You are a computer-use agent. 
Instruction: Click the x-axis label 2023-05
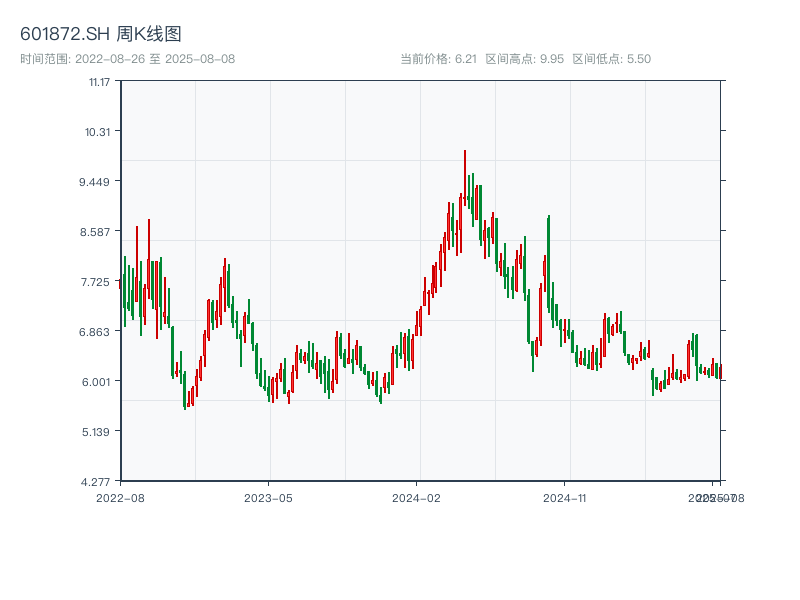coord(268,498)
